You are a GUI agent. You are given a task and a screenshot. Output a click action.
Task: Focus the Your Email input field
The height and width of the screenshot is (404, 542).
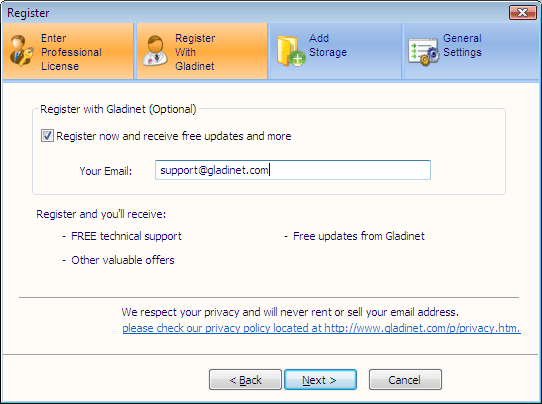(293, 170)
